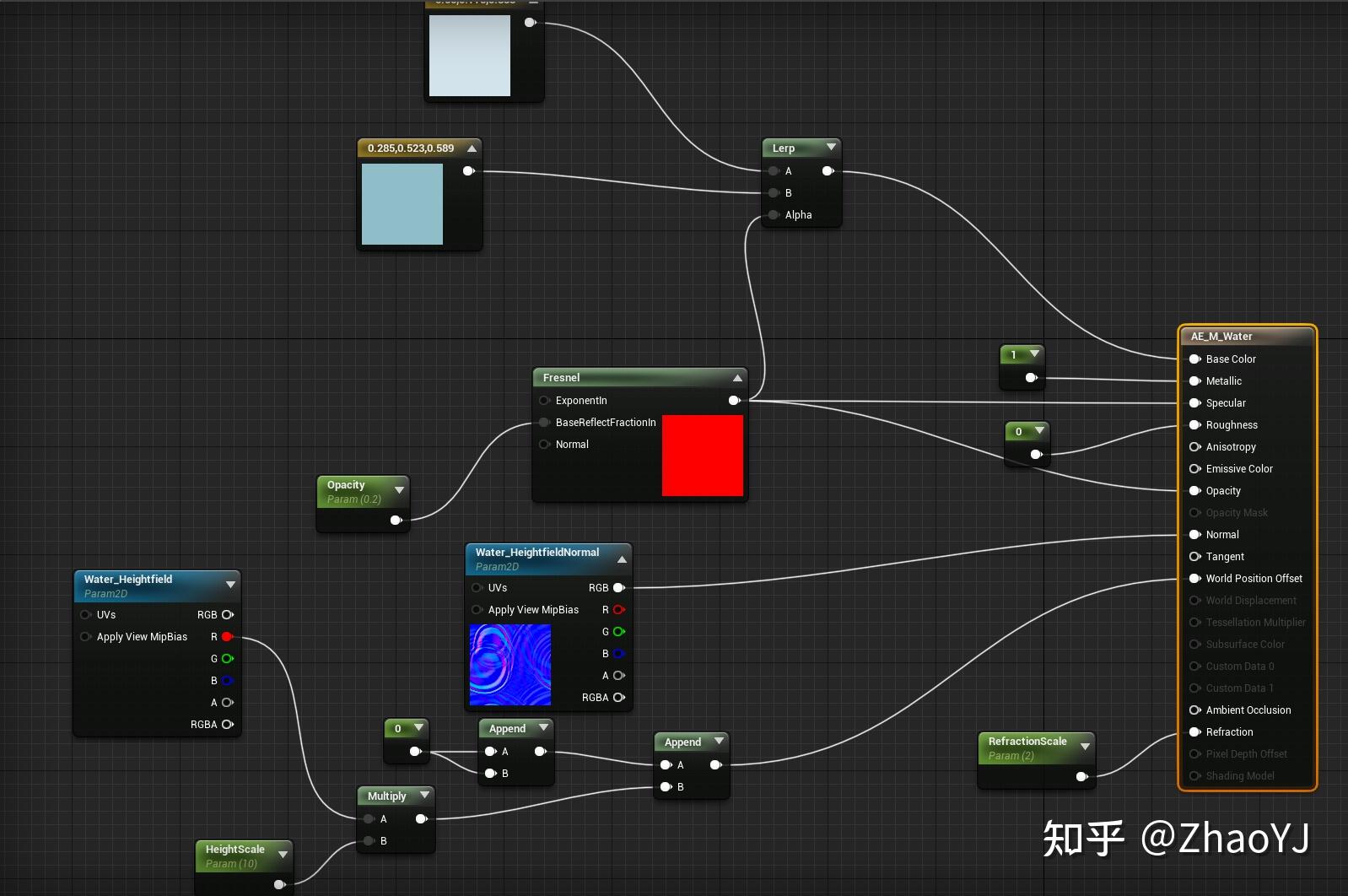Click AE_M_Water's Roughness input pin
Viewport: 1348px width, 896px height.
point(1195,425)
